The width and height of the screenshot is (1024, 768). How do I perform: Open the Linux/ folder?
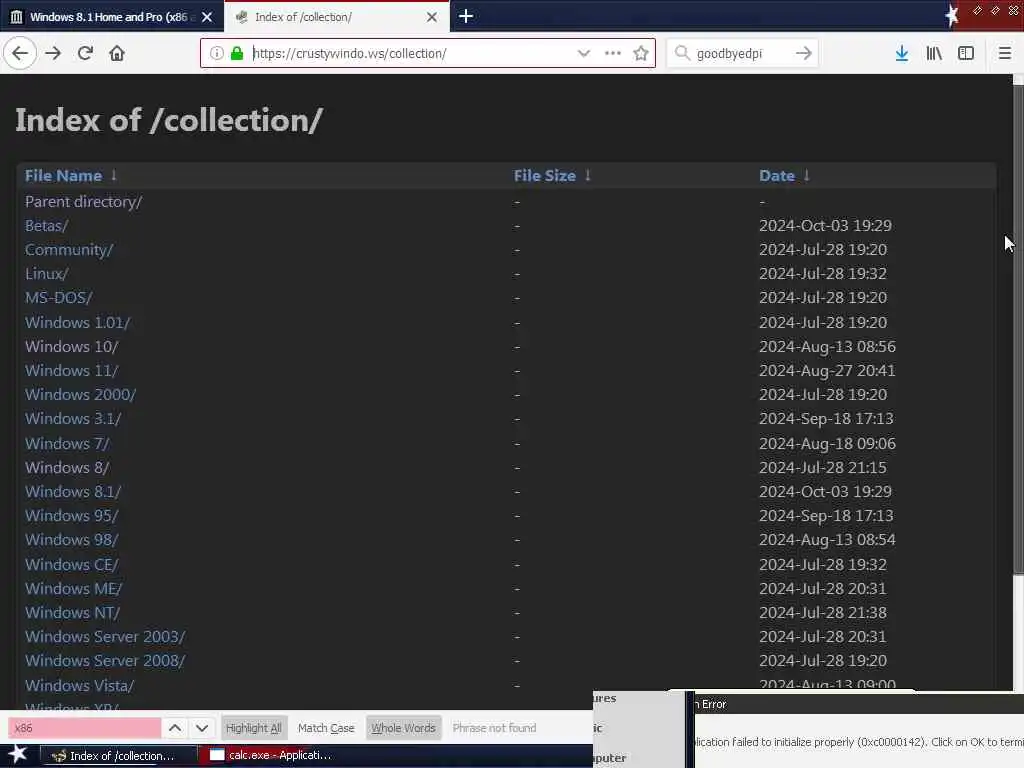46,274
